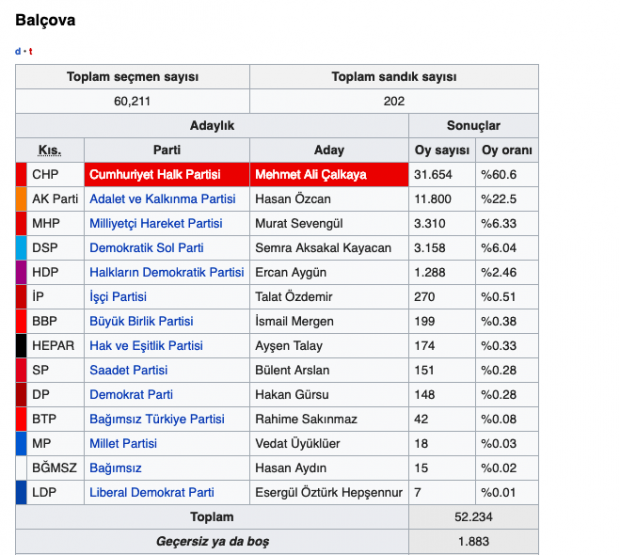Open the Büyük Birlik Partisi link

coord(141,321)
